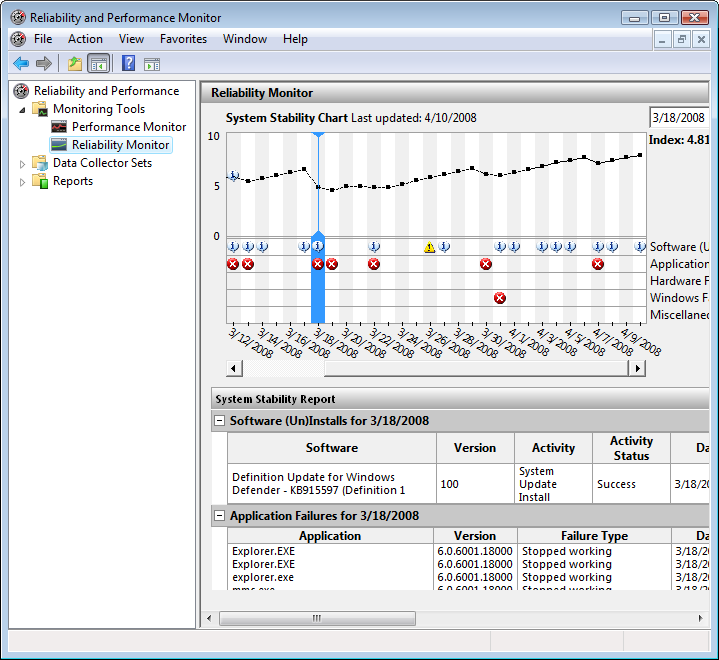Viewport: 719px width, 660px height.
Task: Click the Failure Type column header
Action: tap(594, 536)
